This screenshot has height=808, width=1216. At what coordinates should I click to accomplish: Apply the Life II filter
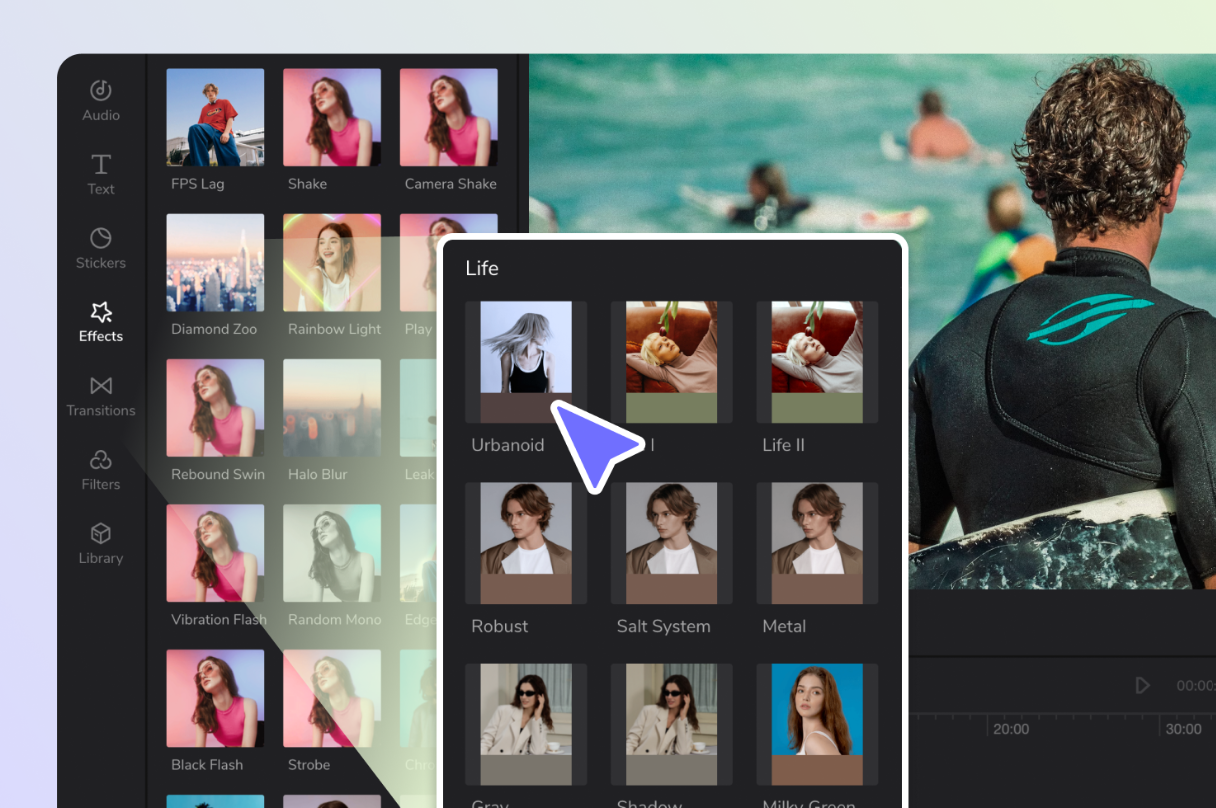click(817, 362)
